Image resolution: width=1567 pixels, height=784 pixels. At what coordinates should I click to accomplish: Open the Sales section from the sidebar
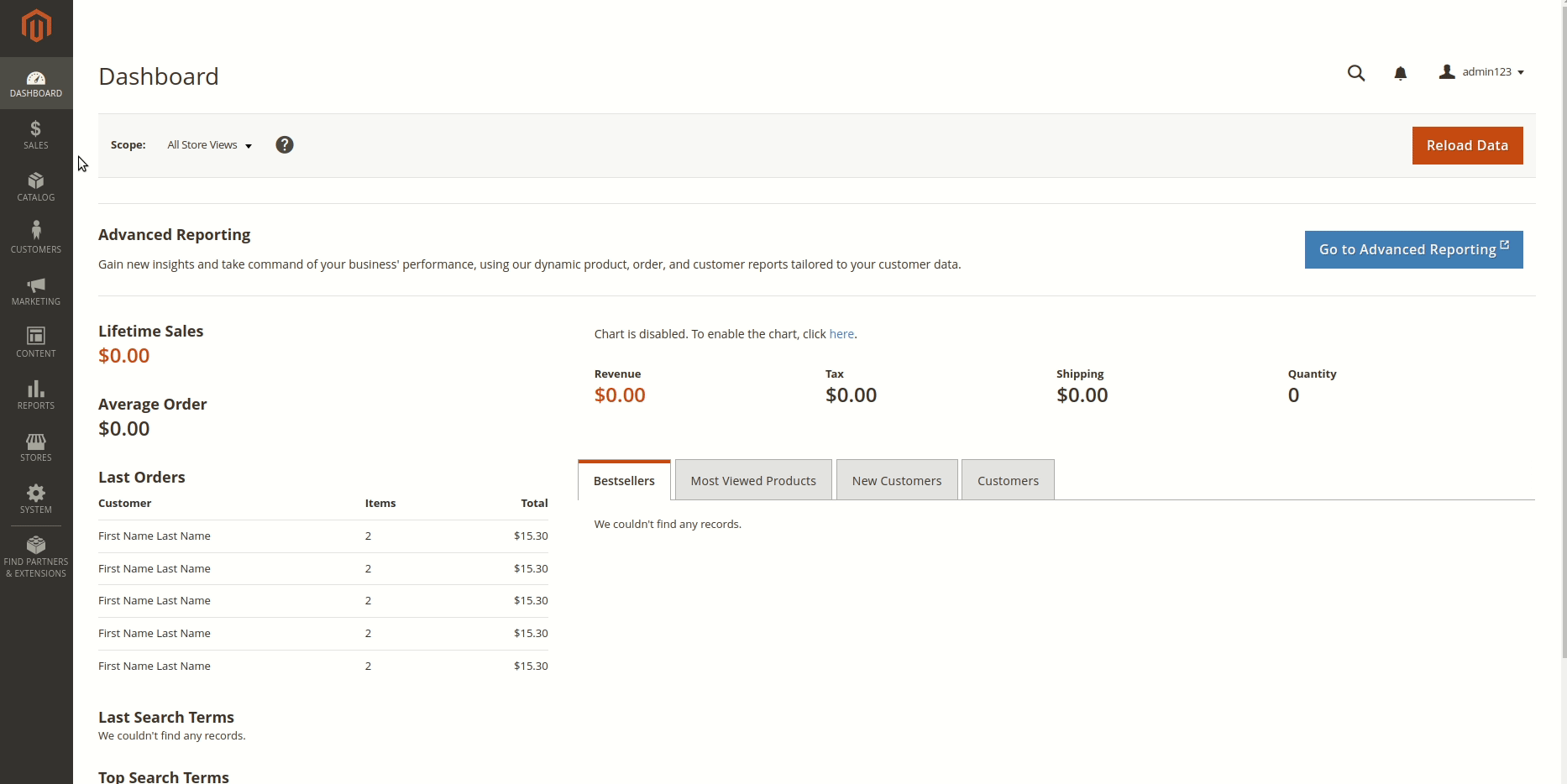point(35,134)
